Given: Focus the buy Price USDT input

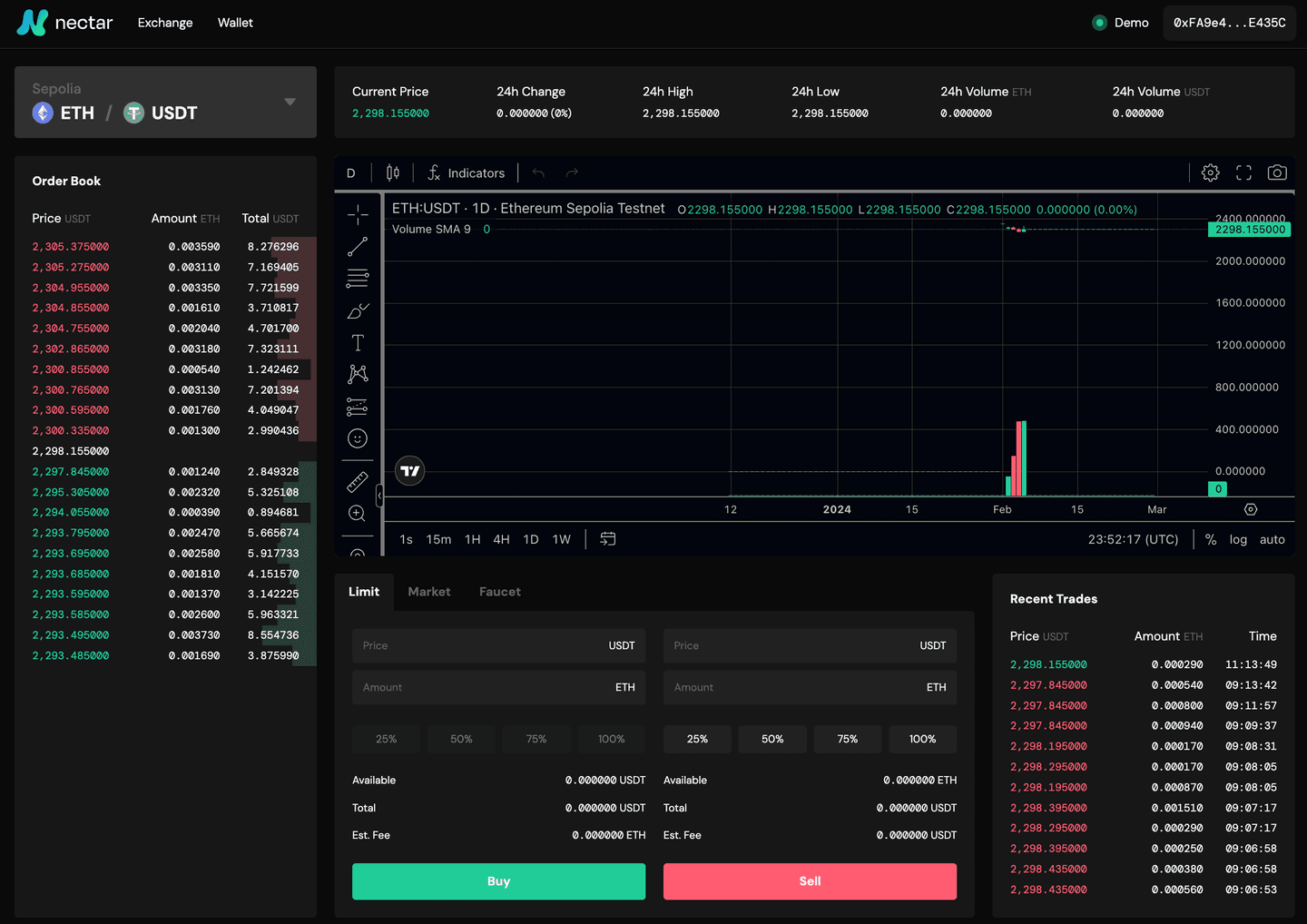Looking at the screenshot, I should pos(499,645).
